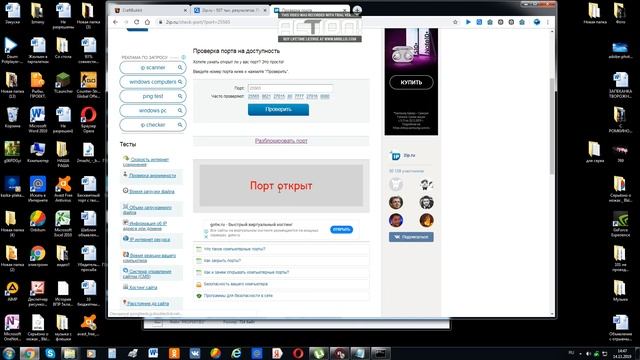Click the browser vertical scrollbar
The image size is (640, 360).
coord(552,127)
